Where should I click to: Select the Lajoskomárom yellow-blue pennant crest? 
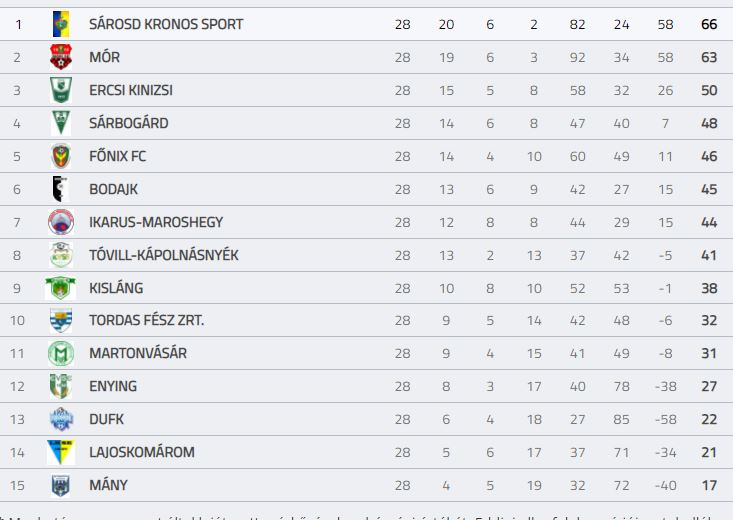(61, 452)
